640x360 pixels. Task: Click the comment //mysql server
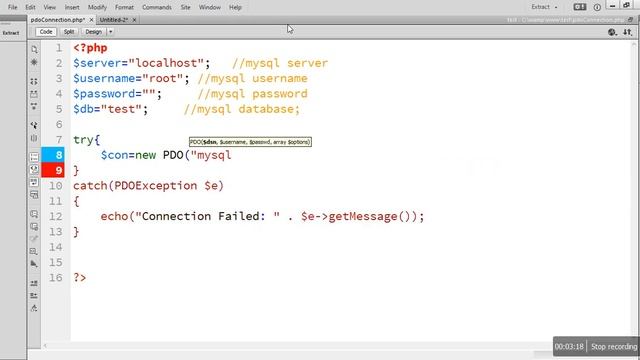tap(280, 63)
